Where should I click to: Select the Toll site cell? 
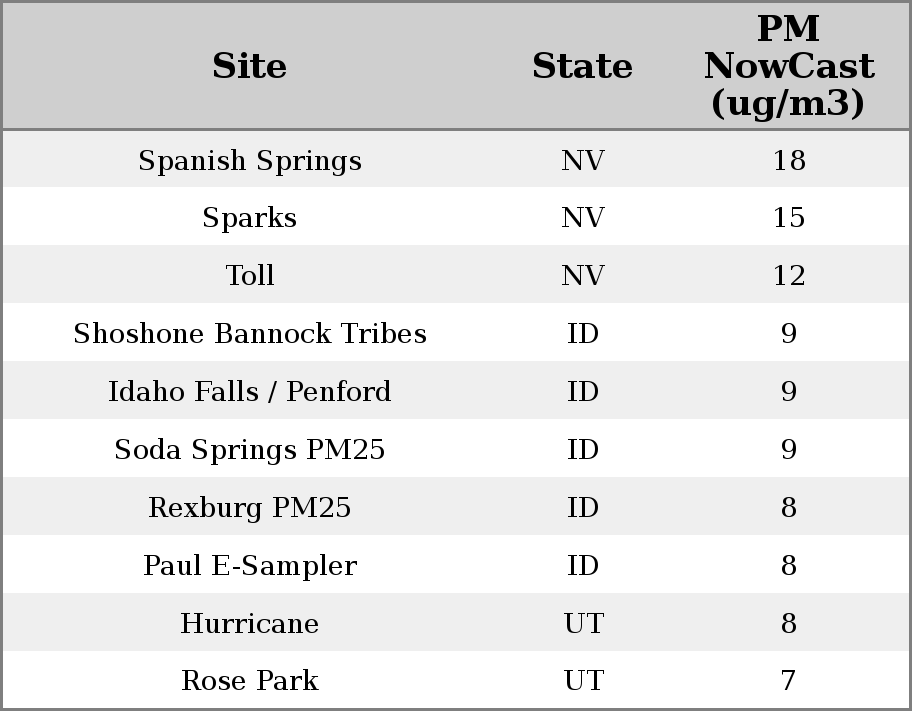pyautogui.click(x=249, y=276)
